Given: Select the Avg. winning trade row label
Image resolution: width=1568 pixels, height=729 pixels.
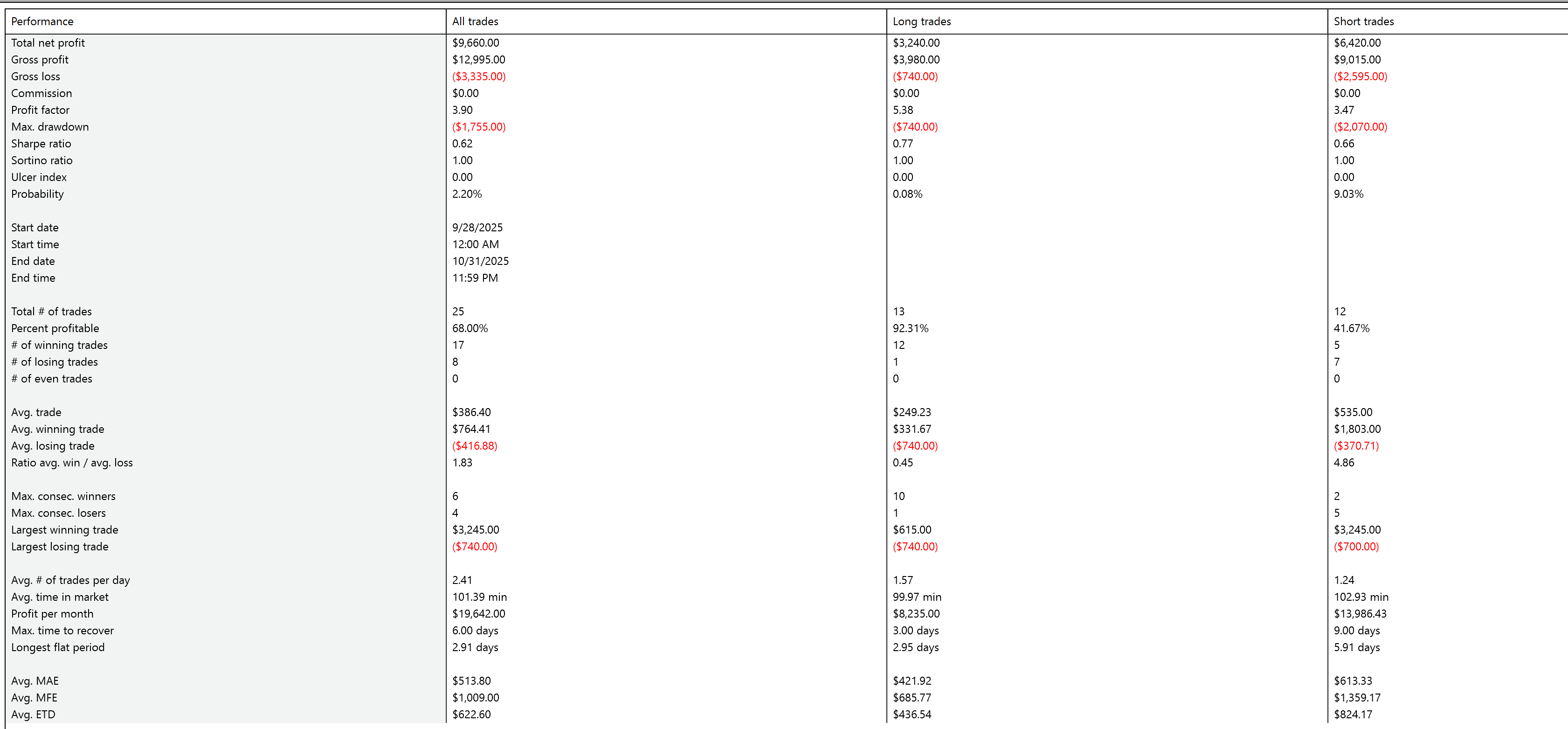Looking at the screenshot, I should 57,429.
